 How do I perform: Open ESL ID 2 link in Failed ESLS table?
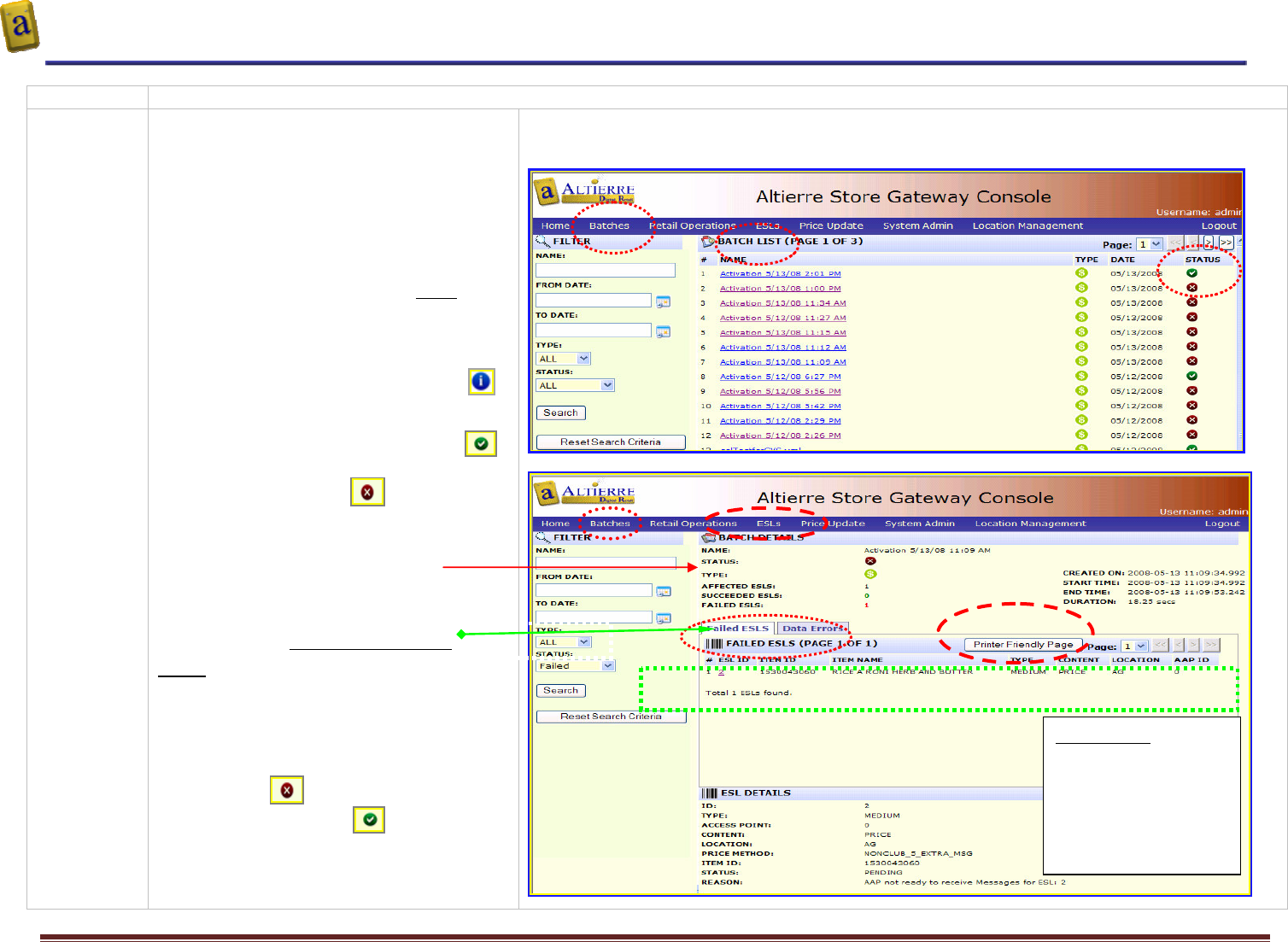click(x=721, y=672)
